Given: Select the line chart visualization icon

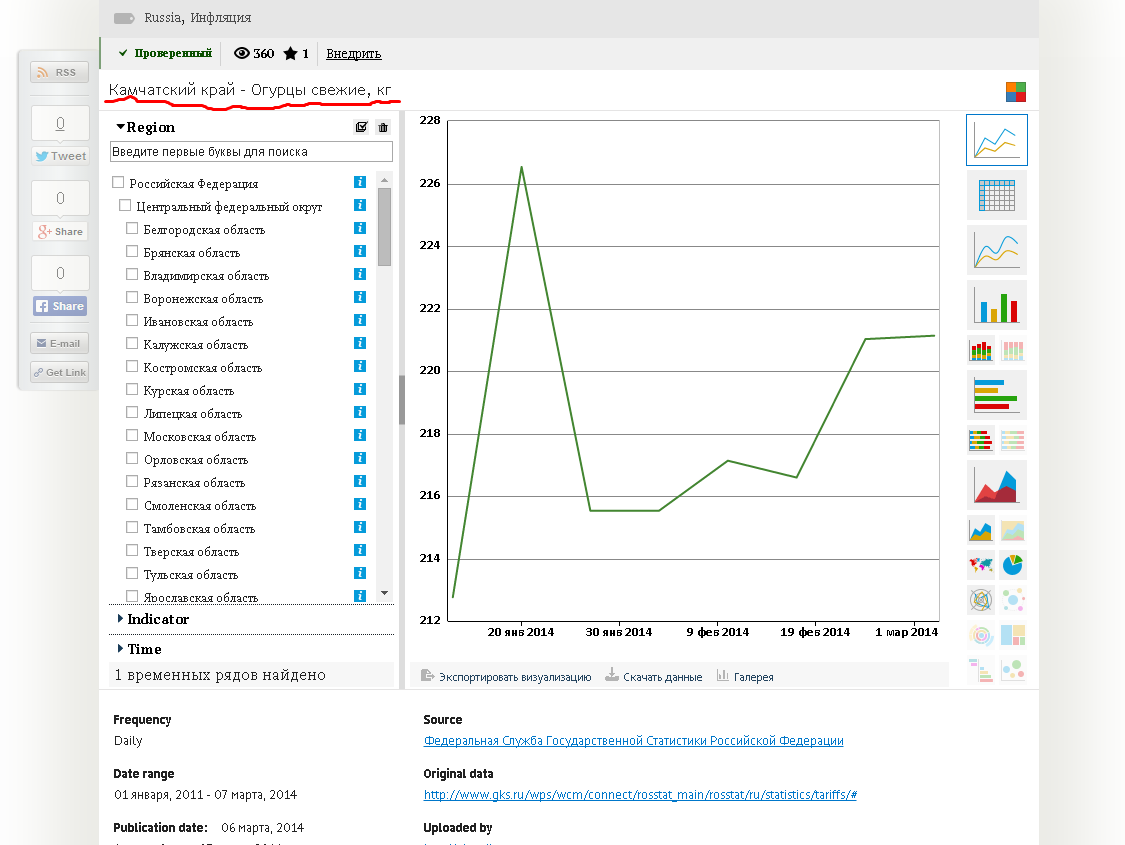Looking at the screenshot, I should 997,140.
